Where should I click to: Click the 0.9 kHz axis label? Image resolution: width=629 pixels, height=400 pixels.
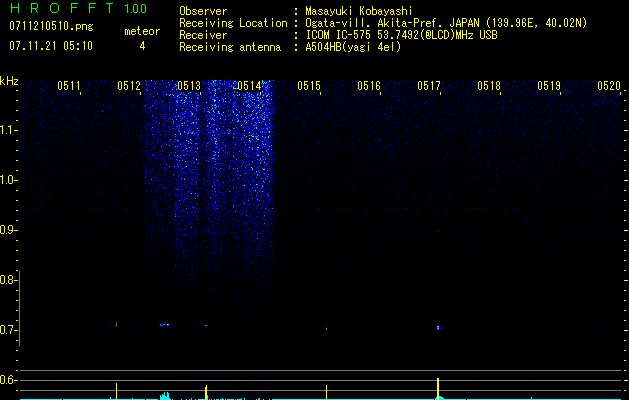(x=8, y=230)
